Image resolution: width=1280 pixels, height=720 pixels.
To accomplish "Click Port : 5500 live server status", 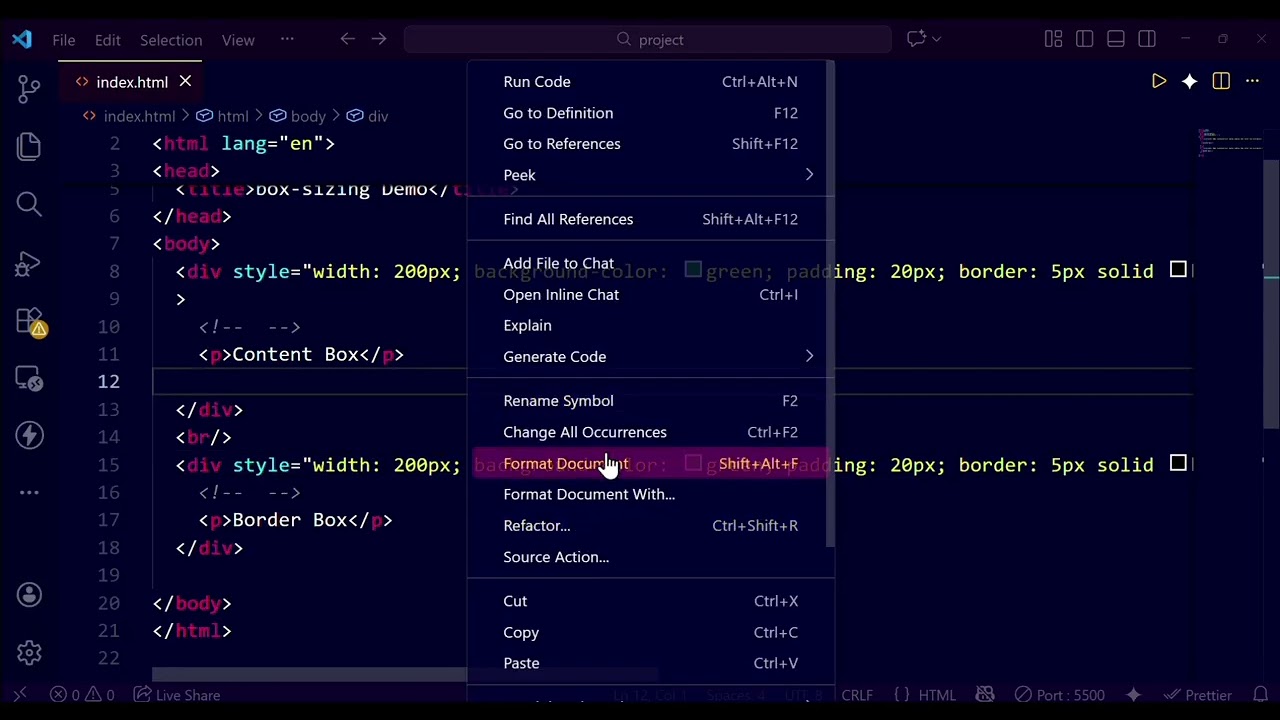I will point(1060,695).
